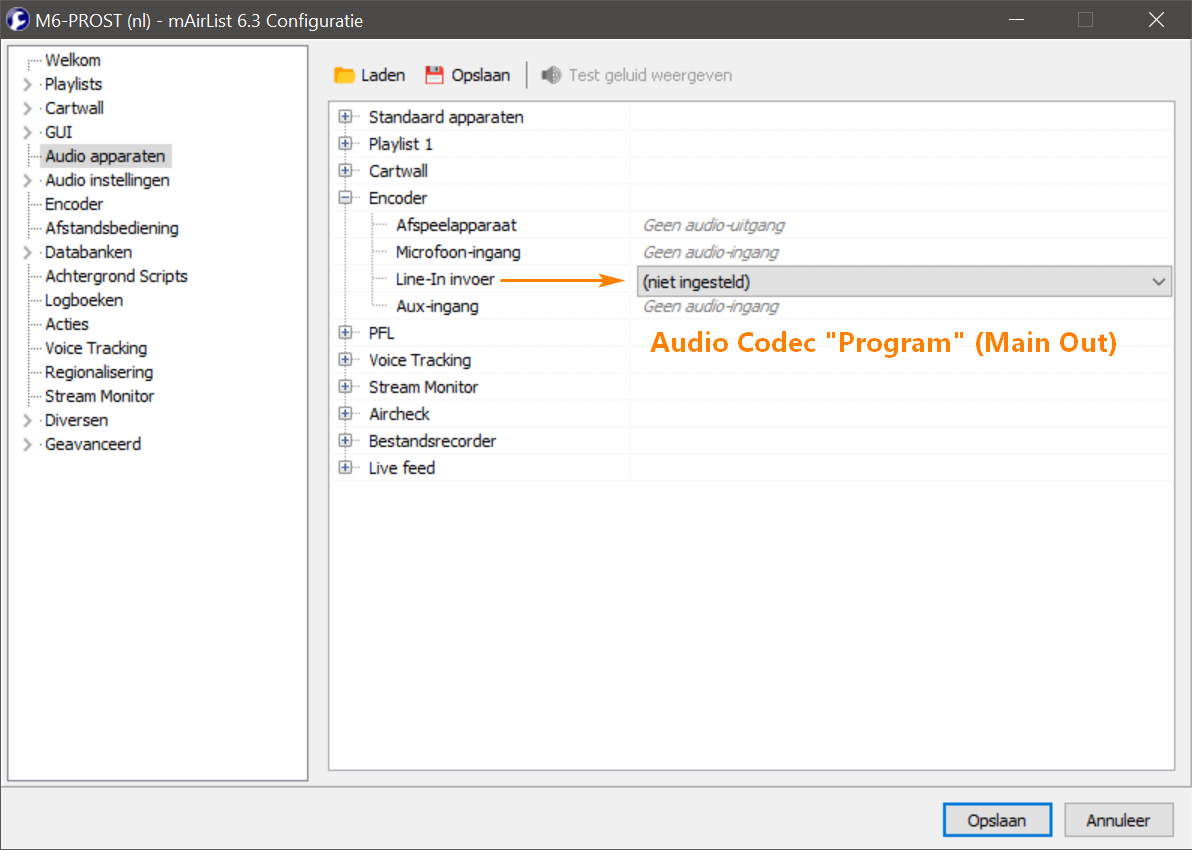The height and width of the screenshot is (850, 1192).
Task: Expand Standaard apparaten node
Action: [346, 117]
